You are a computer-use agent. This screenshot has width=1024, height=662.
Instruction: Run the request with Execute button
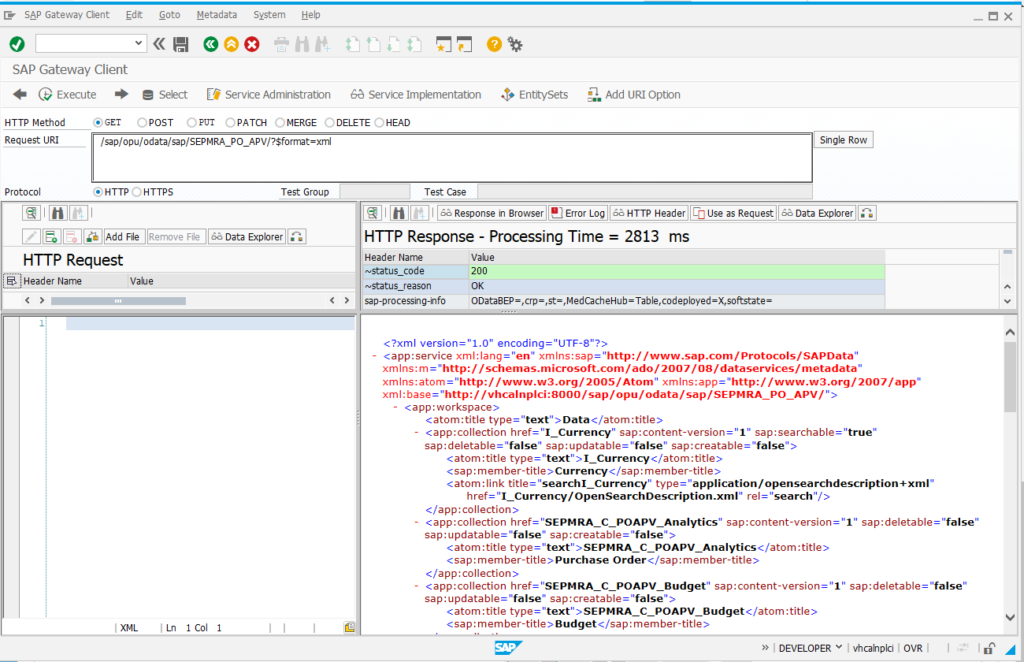(x=67, y=95)
